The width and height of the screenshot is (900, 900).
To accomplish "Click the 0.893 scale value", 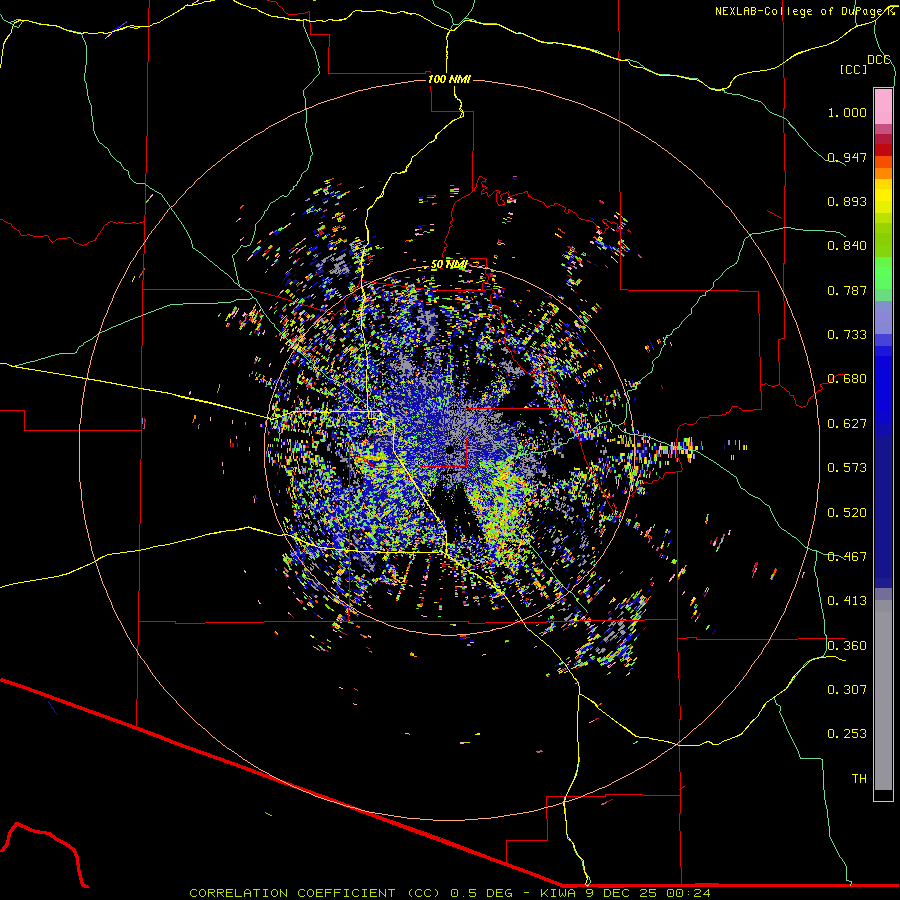I will coord(847,201).
